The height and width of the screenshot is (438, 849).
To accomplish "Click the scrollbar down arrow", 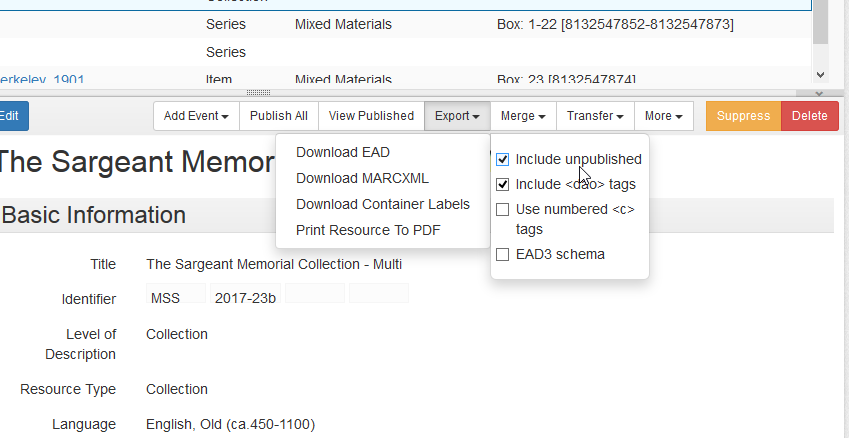I will click(821, 75).
